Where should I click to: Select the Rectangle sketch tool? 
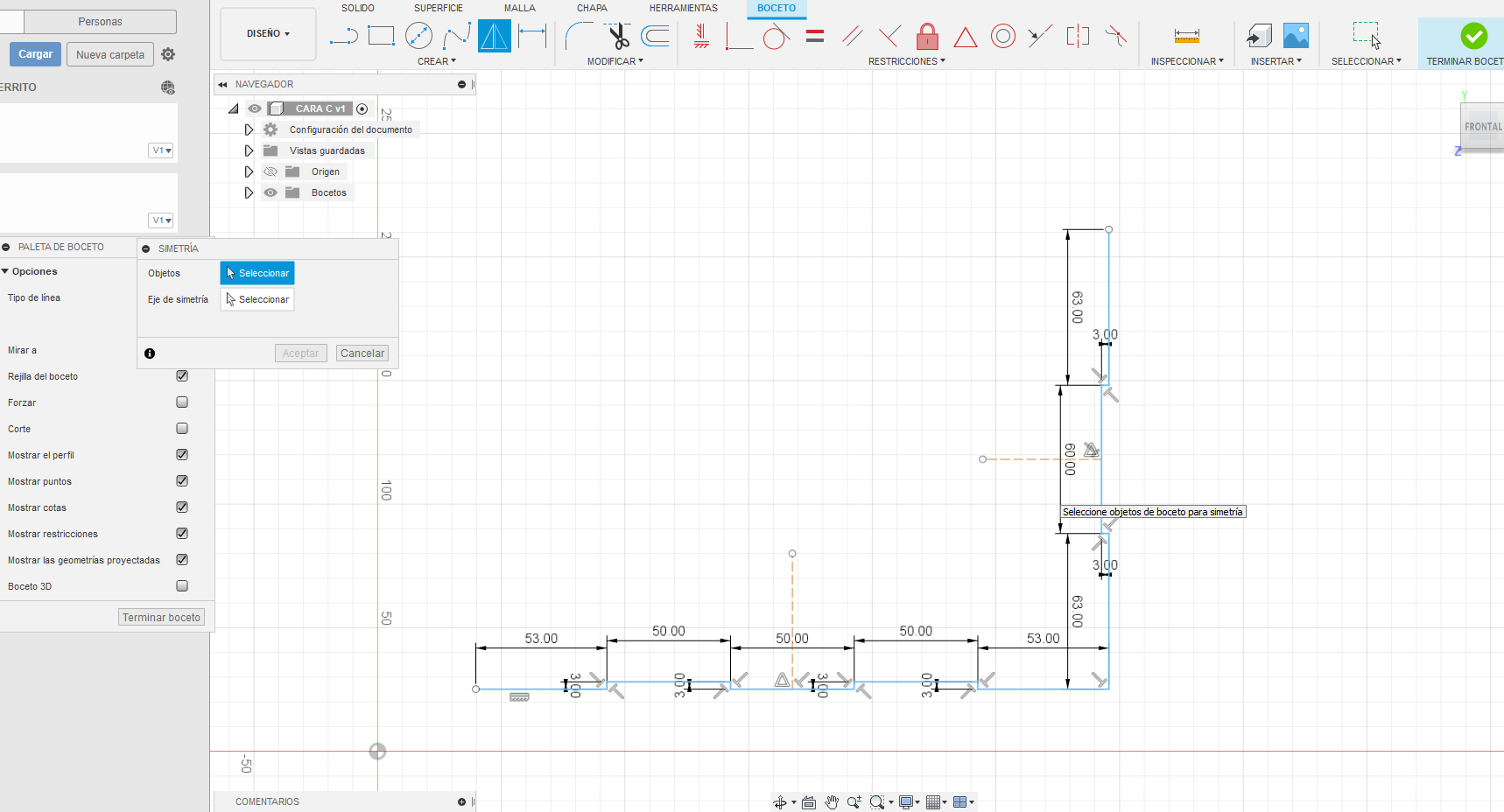[382, 36]
